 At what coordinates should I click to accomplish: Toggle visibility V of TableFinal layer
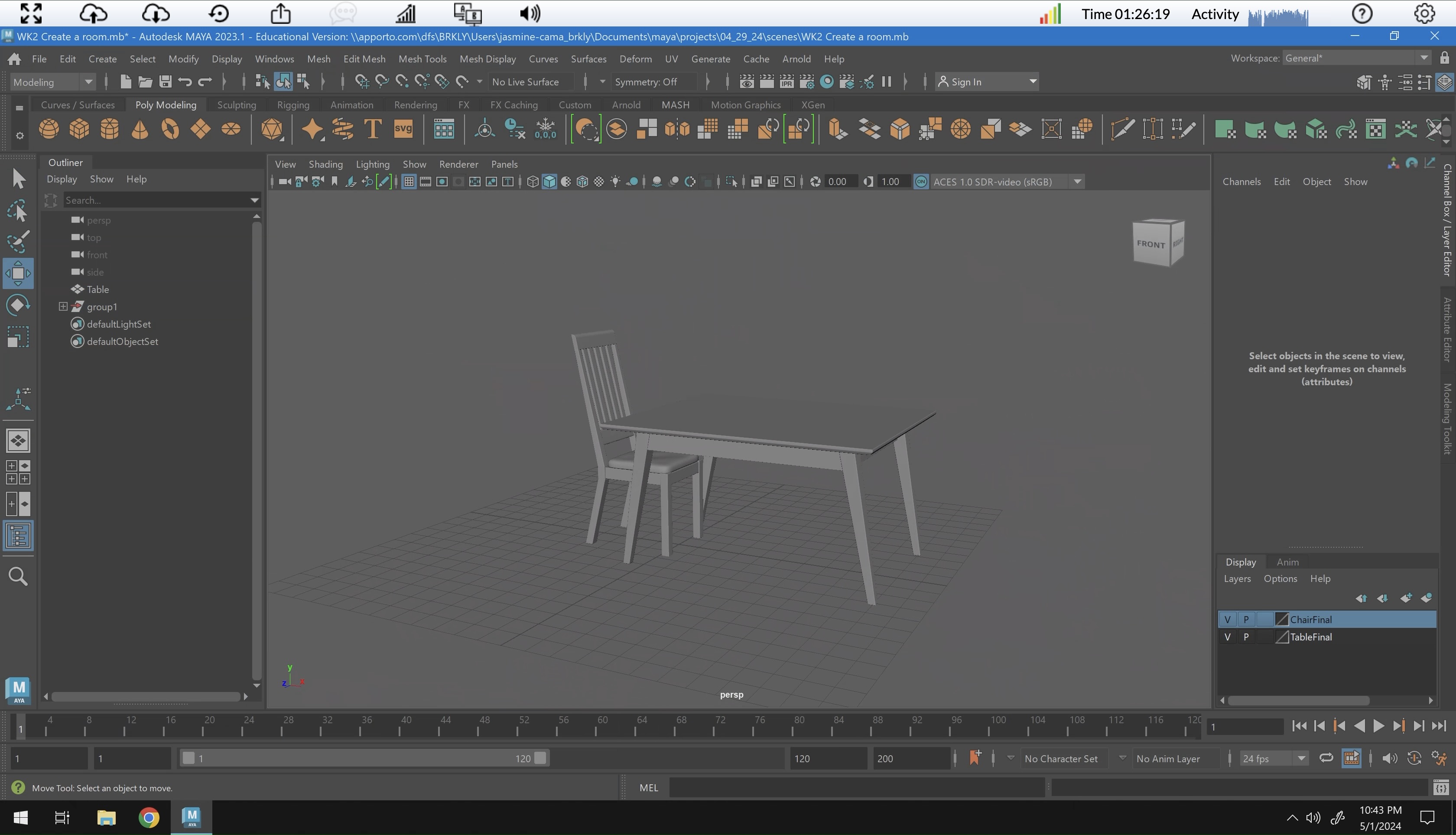click(1227, 637)
